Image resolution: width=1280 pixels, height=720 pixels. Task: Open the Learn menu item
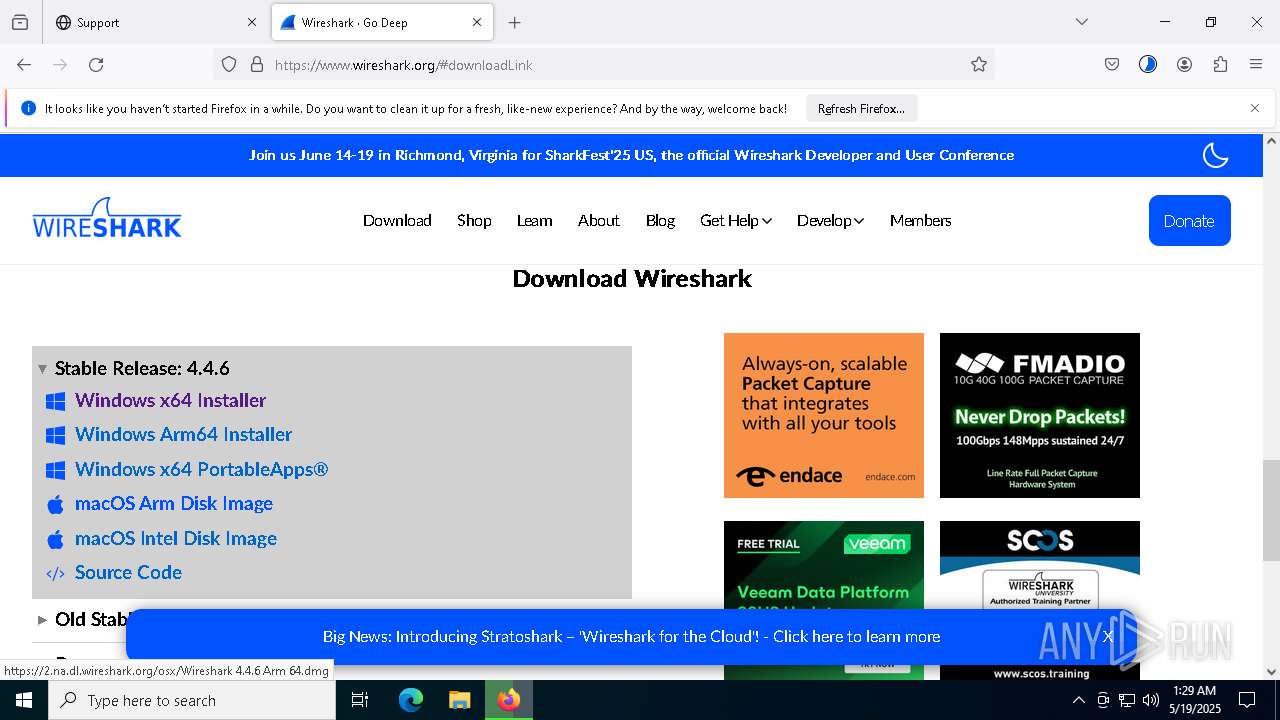point(534,220)
